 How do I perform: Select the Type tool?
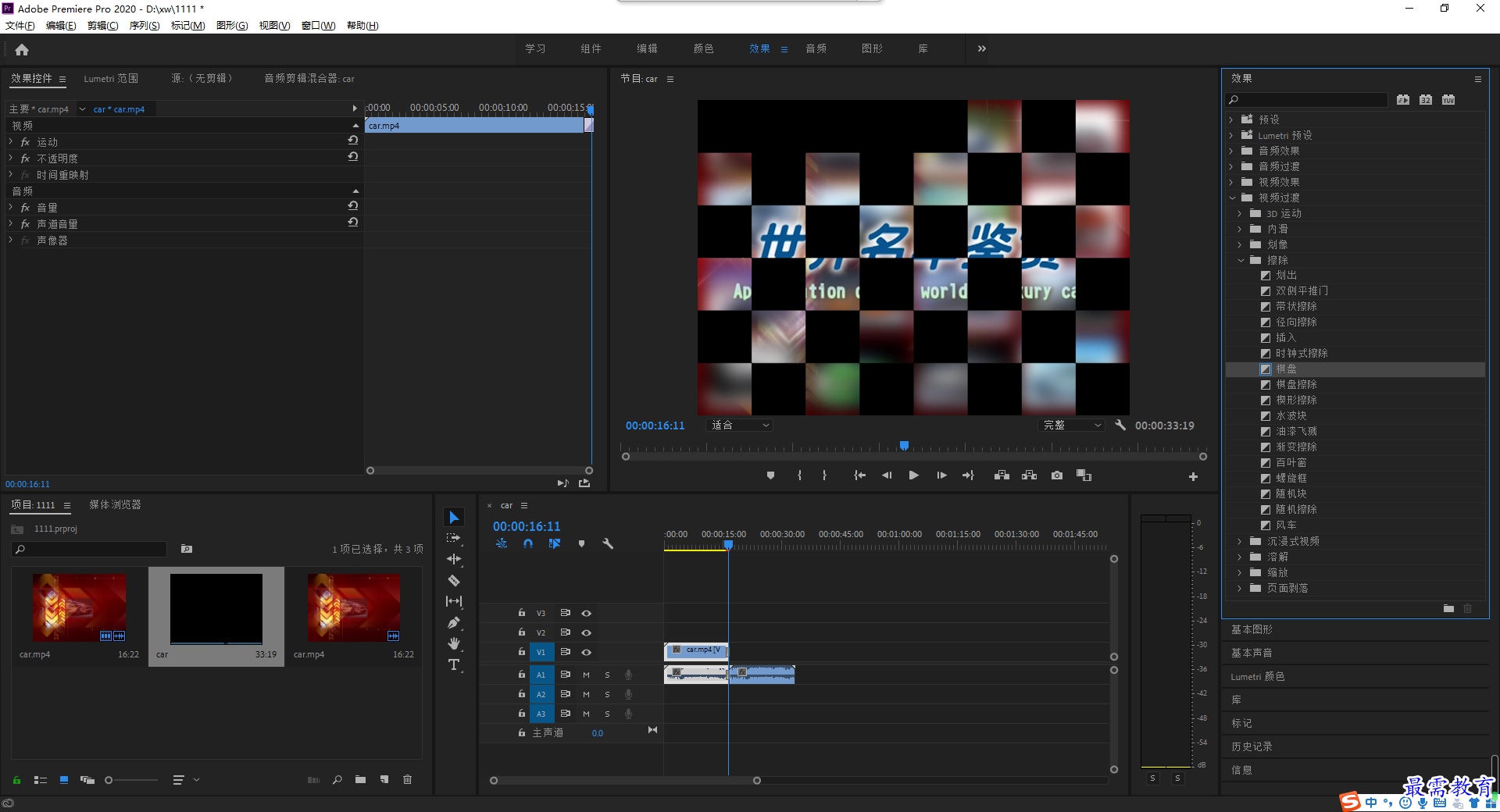pyautogui.click(x=454, y=664)
